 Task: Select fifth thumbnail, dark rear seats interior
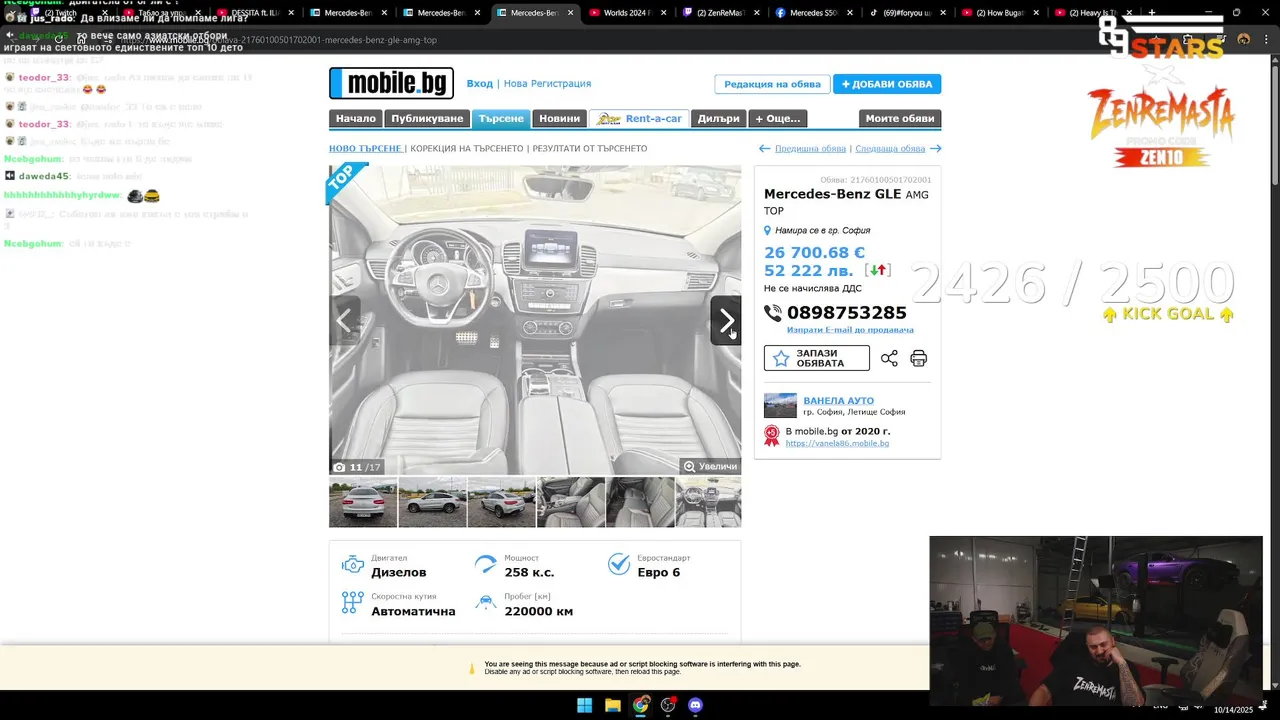click(x=640, y=502)
